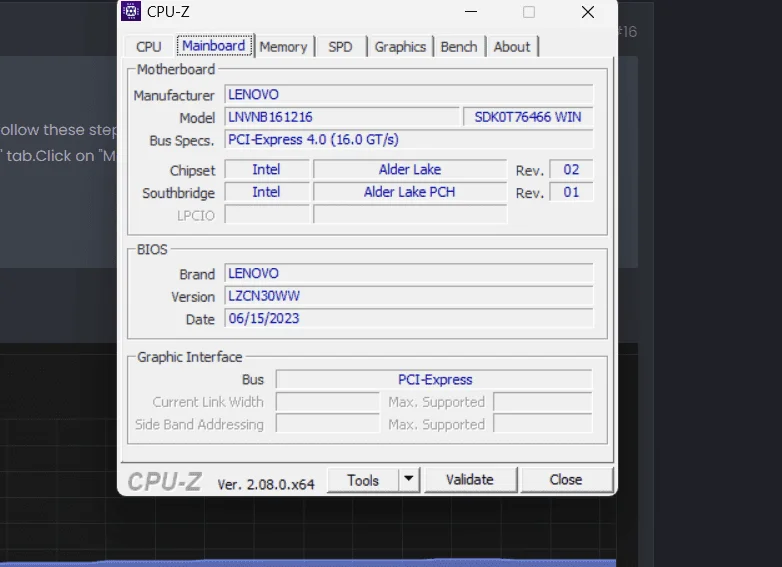Click the Model value LNVNB161216

[342, 117]
